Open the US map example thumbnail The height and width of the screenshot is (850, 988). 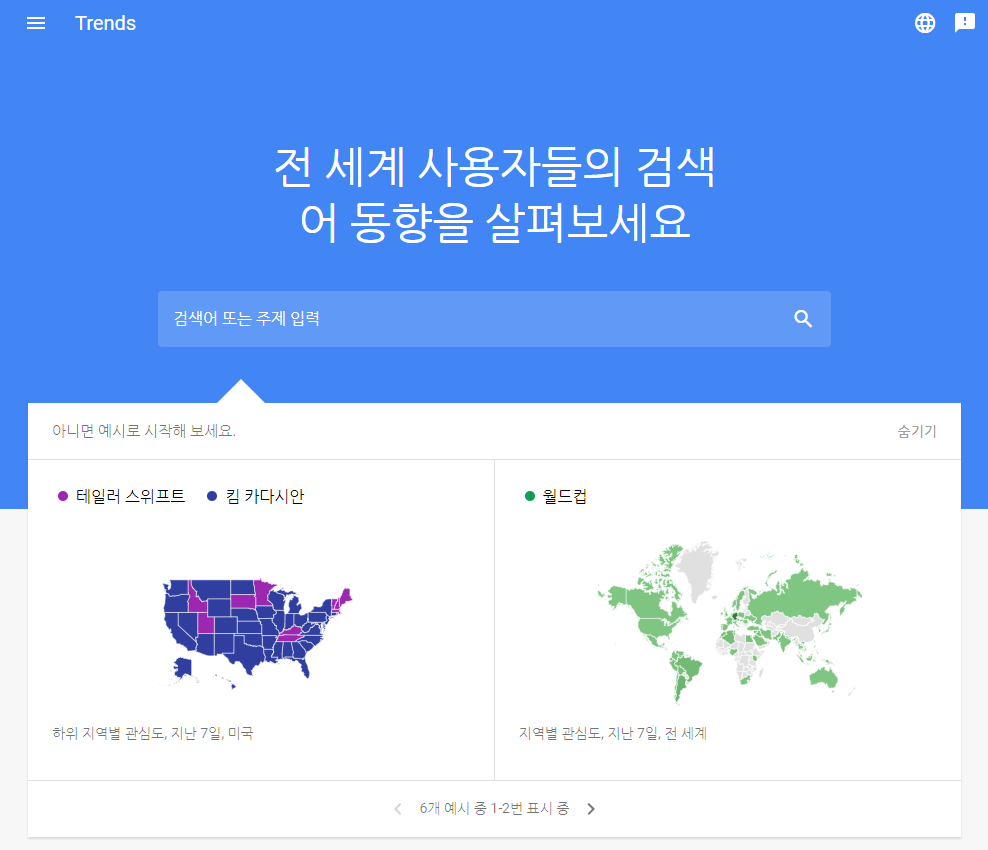tap(257, 633)
